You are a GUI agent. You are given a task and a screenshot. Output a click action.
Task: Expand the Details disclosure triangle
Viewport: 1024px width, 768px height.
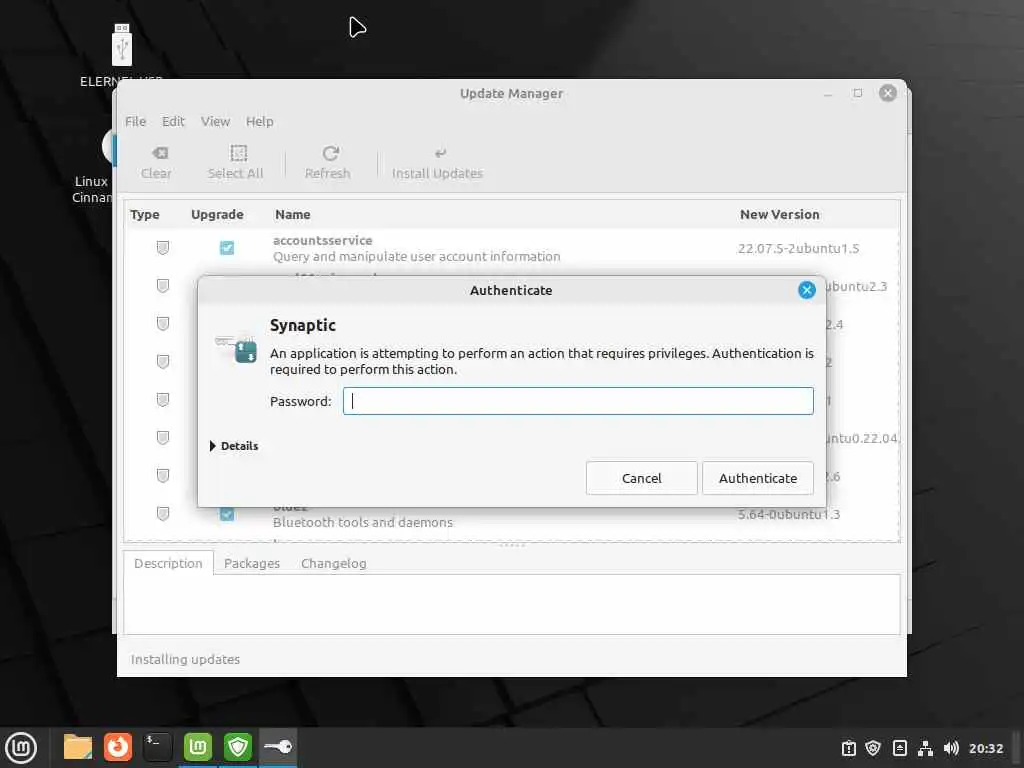click(213, 446)
